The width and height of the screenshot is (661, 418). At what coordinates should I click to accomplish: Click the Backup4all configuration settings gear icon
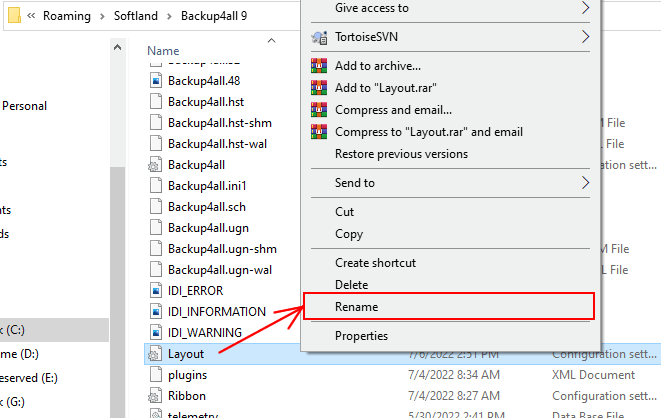tap(155, 165)
